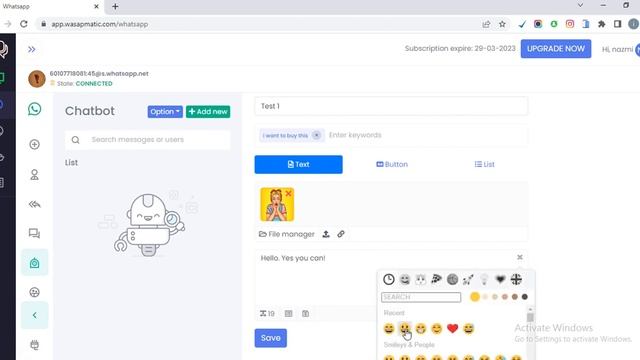Click the upload file icon
Image resolution: width=640 pixels, height=360 pixels.
pyautogui.click(x=326, y=234)
